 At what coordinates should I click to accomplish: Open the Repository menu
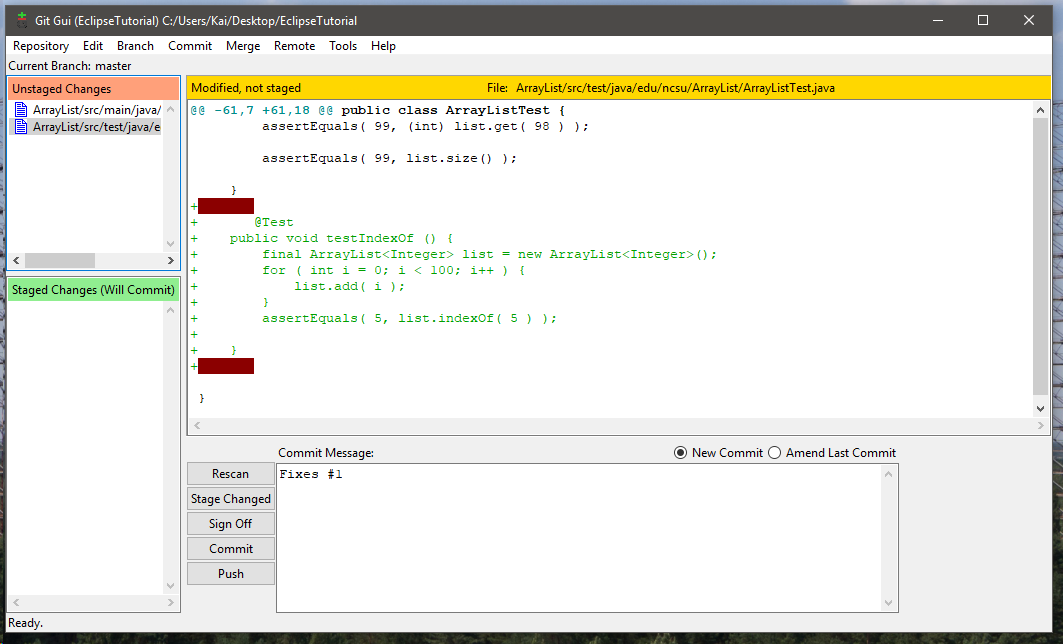pos(41,46)
